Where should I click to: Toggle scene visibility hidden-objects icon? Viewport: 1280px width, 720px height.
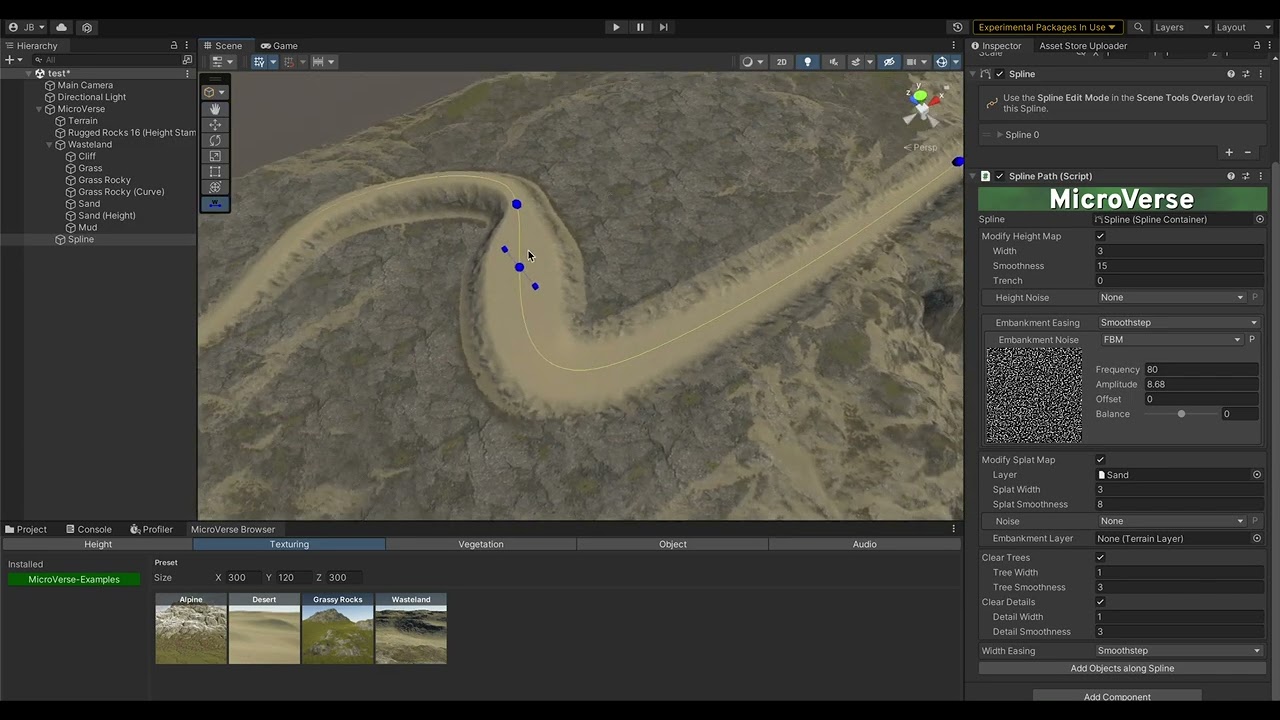[889, 62]
